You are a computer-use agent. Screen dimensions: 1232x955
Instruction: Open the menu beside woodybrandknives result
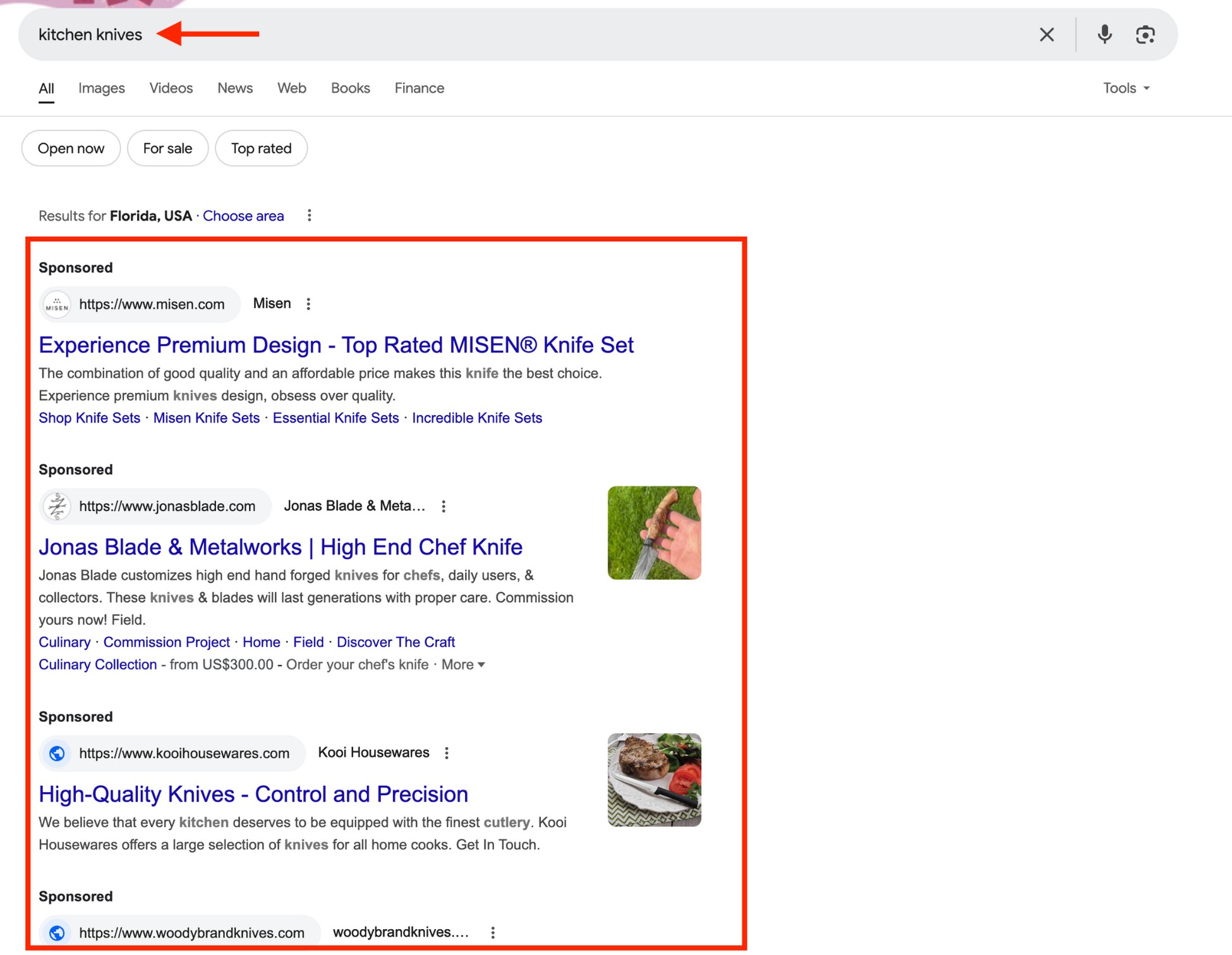[492, 932]
